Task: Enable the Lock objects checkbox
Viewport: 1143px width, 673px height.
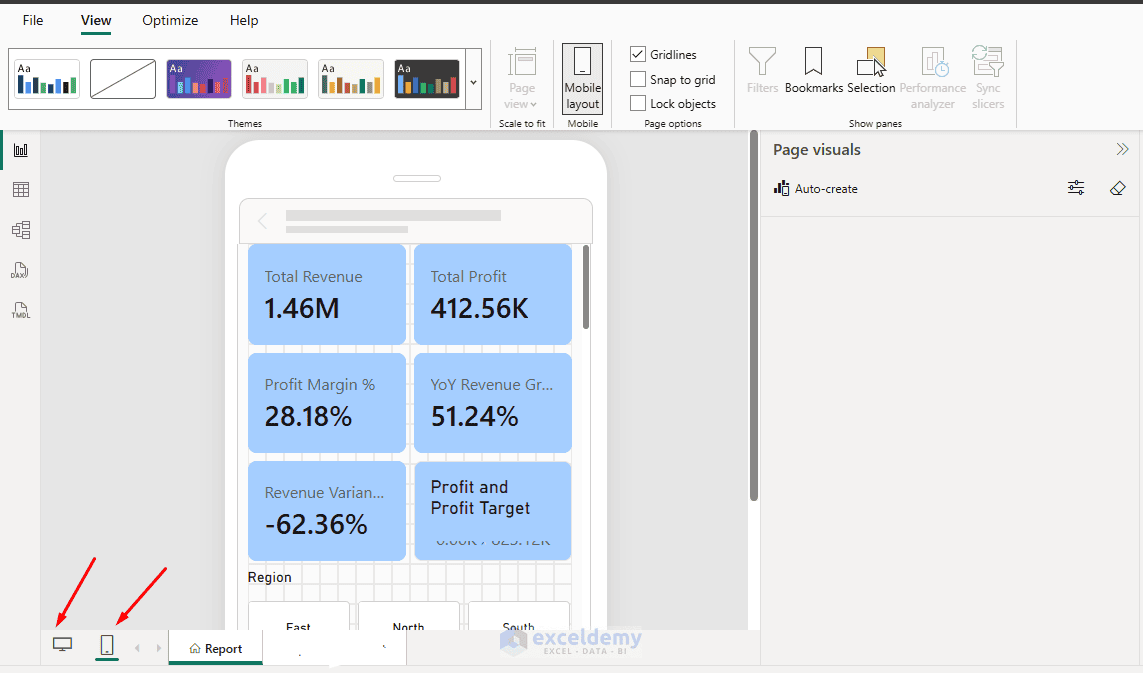Action: click(x=638, y=104)
